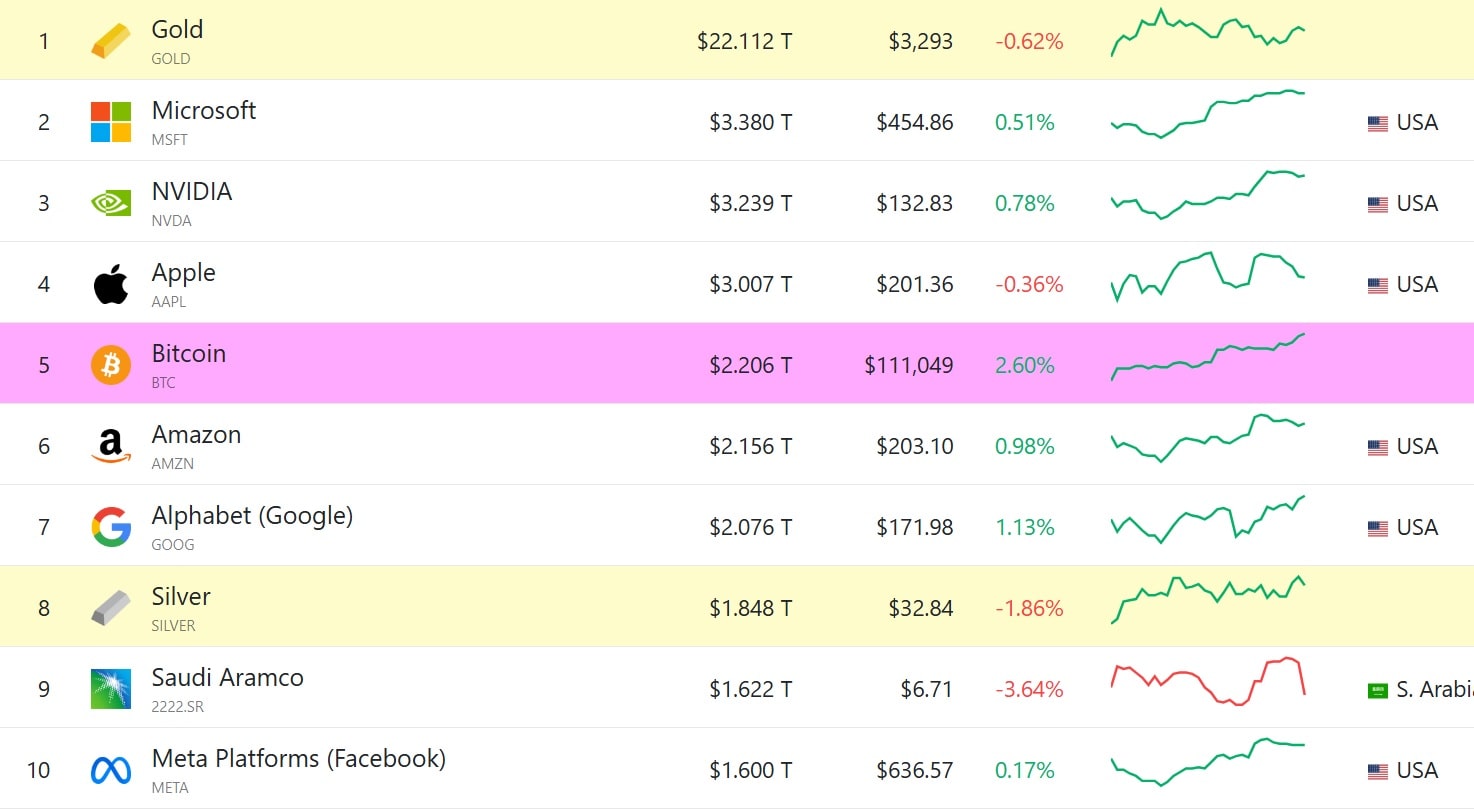1474x809 pixels.
Task: Select Apple market cap $3.007 T
Action: tap(751, 285)
